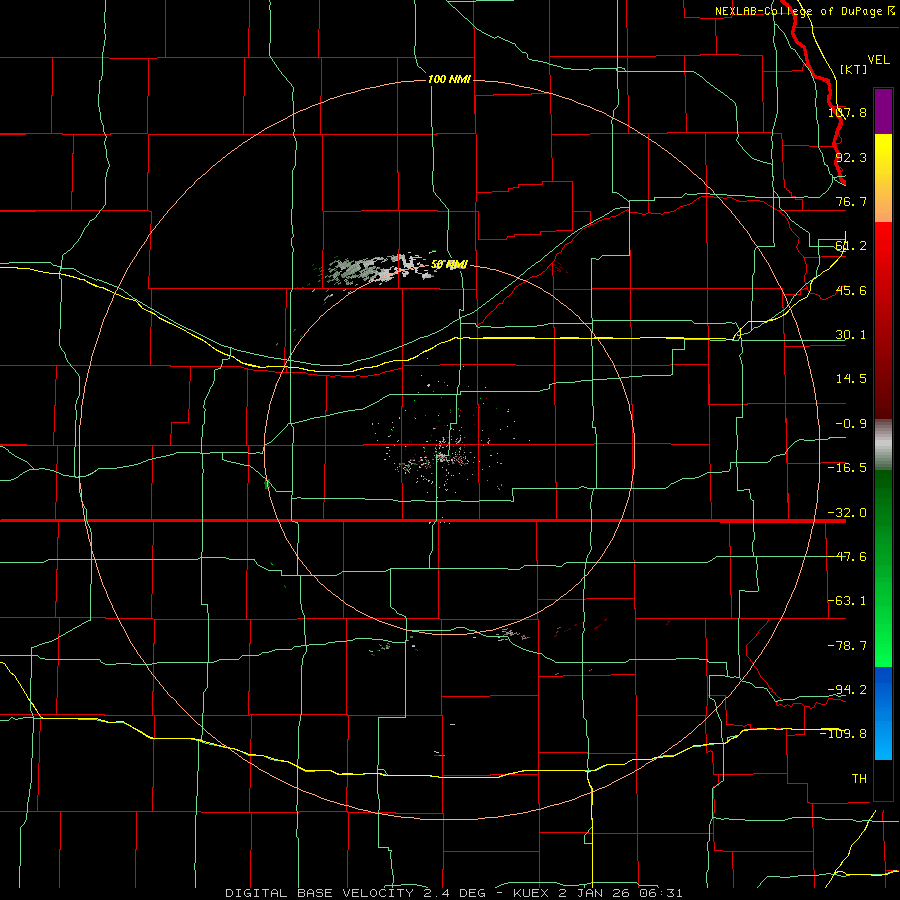Viewport: 900px width, 900px height.
Task: Pick the gray near-zero segment of the color bar
Action: [883, 445]
